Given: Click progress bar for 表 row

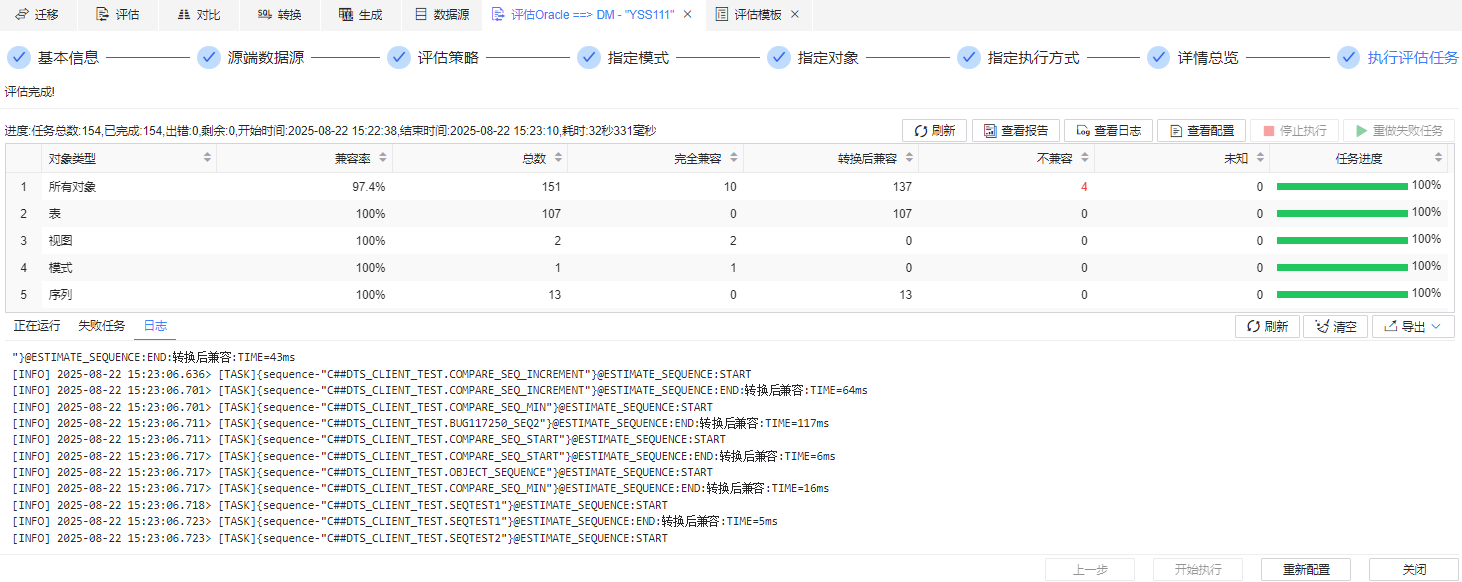Looking at the screenshot, I should point(1342,214).
